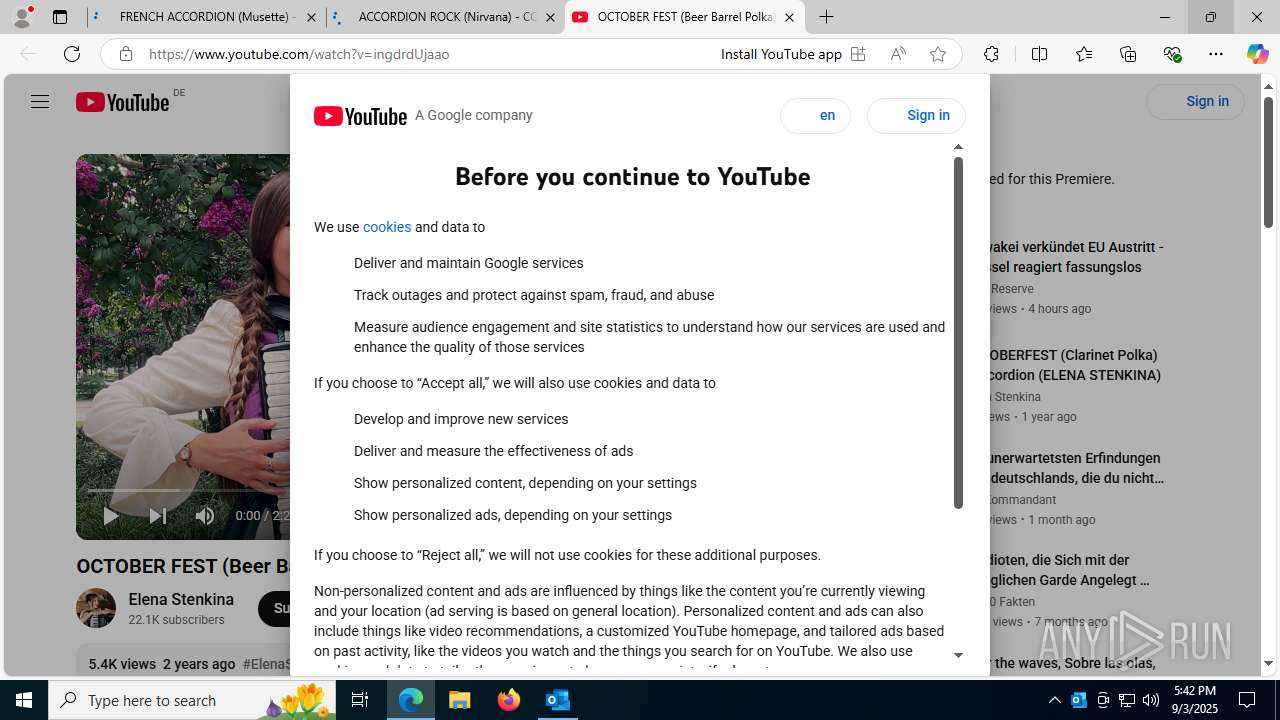Play the video with the play button

[111, 516]
